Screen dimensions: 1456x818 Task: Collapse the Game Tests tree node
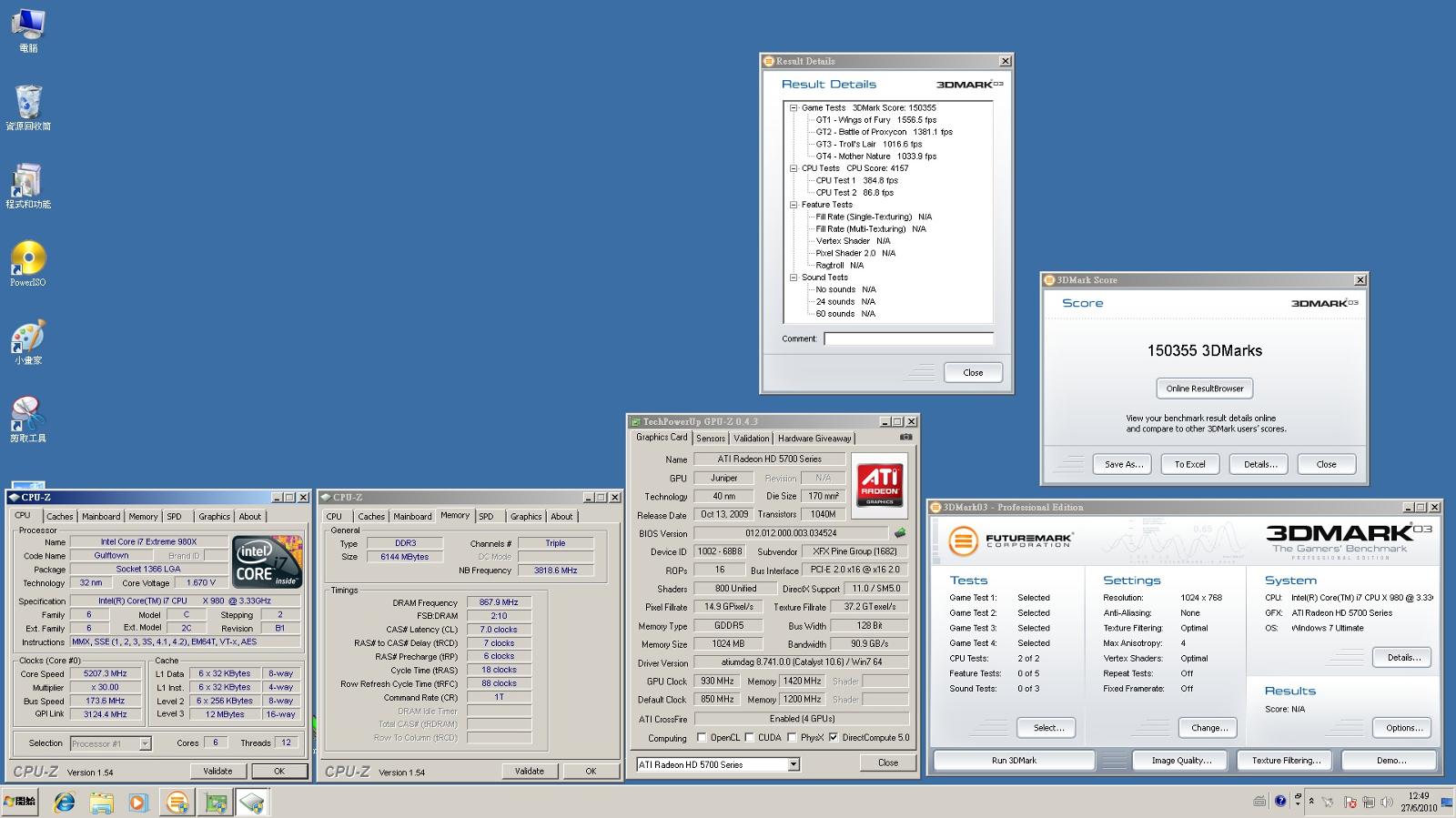(x=794, y=107)
